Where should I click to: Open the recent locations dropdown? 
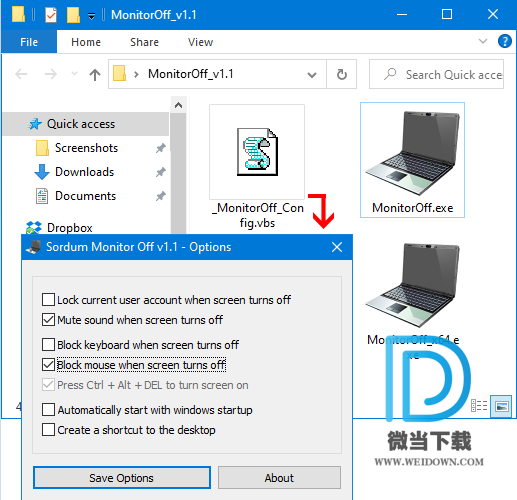pos(74,74)
